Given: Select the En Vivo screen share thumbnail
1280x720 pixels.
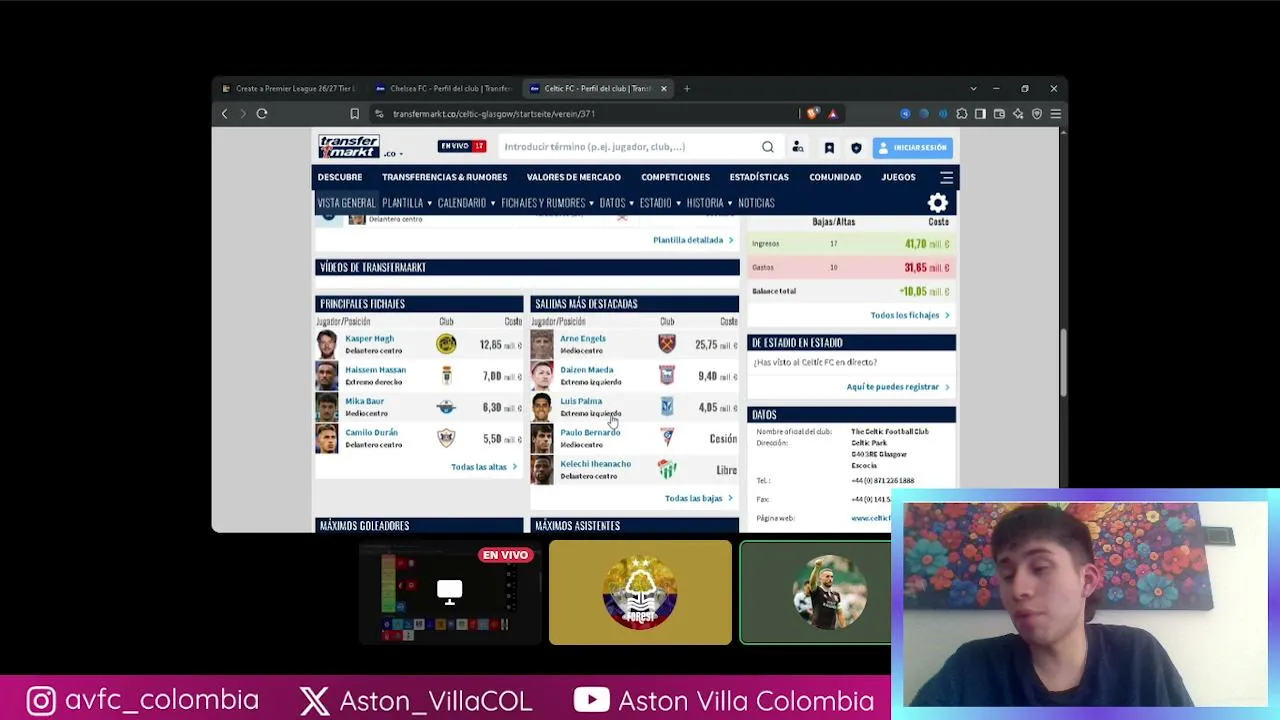Looking at the screenshot, I should click(x=450, y=593).
